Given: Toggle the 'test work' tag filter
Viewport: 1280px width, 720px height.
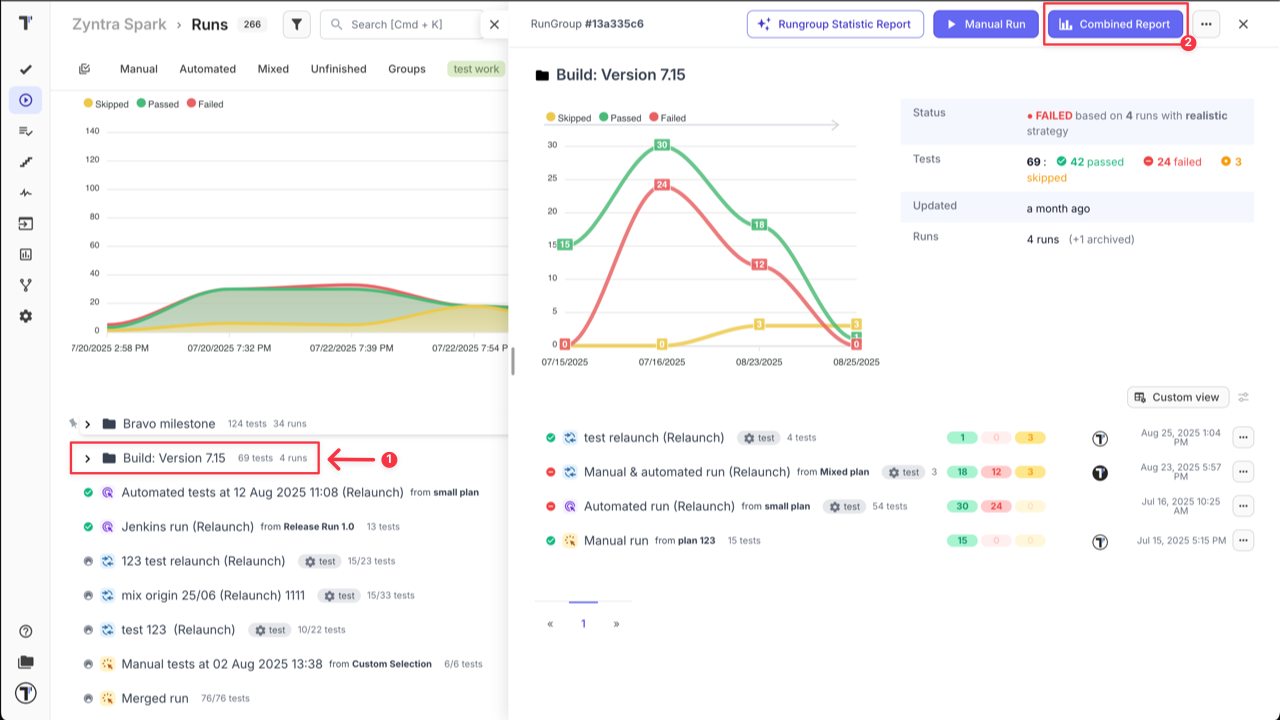Looking at the screenshot, I should point(475,69).
